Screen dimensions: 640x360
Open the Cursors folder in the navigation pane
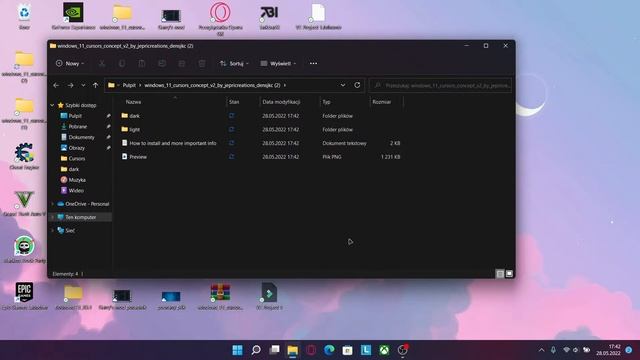click(x=73, y=158)
